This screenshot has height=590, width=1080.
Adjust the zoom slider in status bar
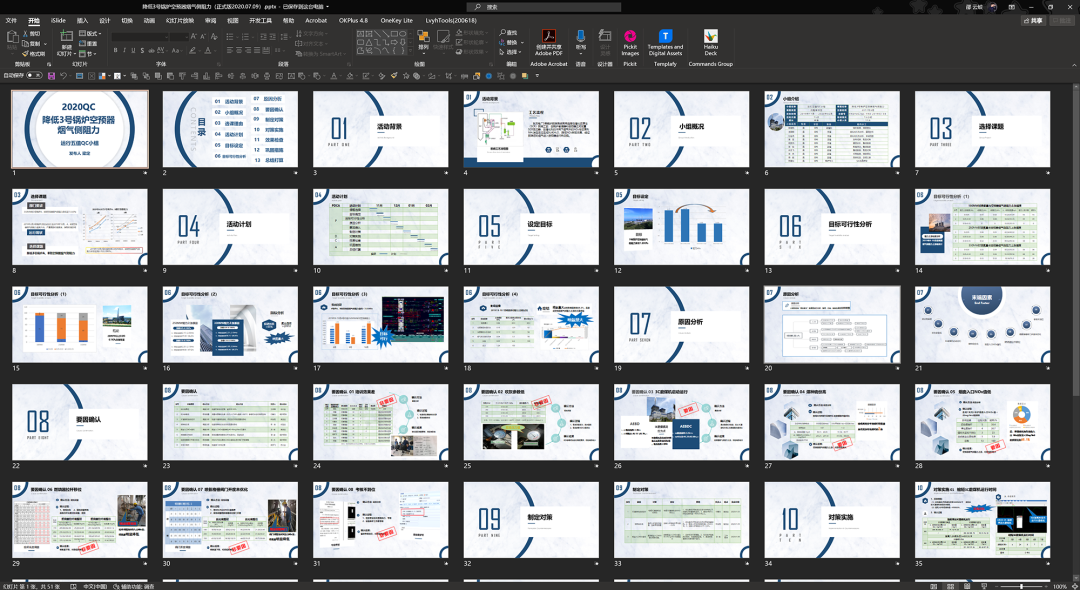click(x=1021, y=586)
